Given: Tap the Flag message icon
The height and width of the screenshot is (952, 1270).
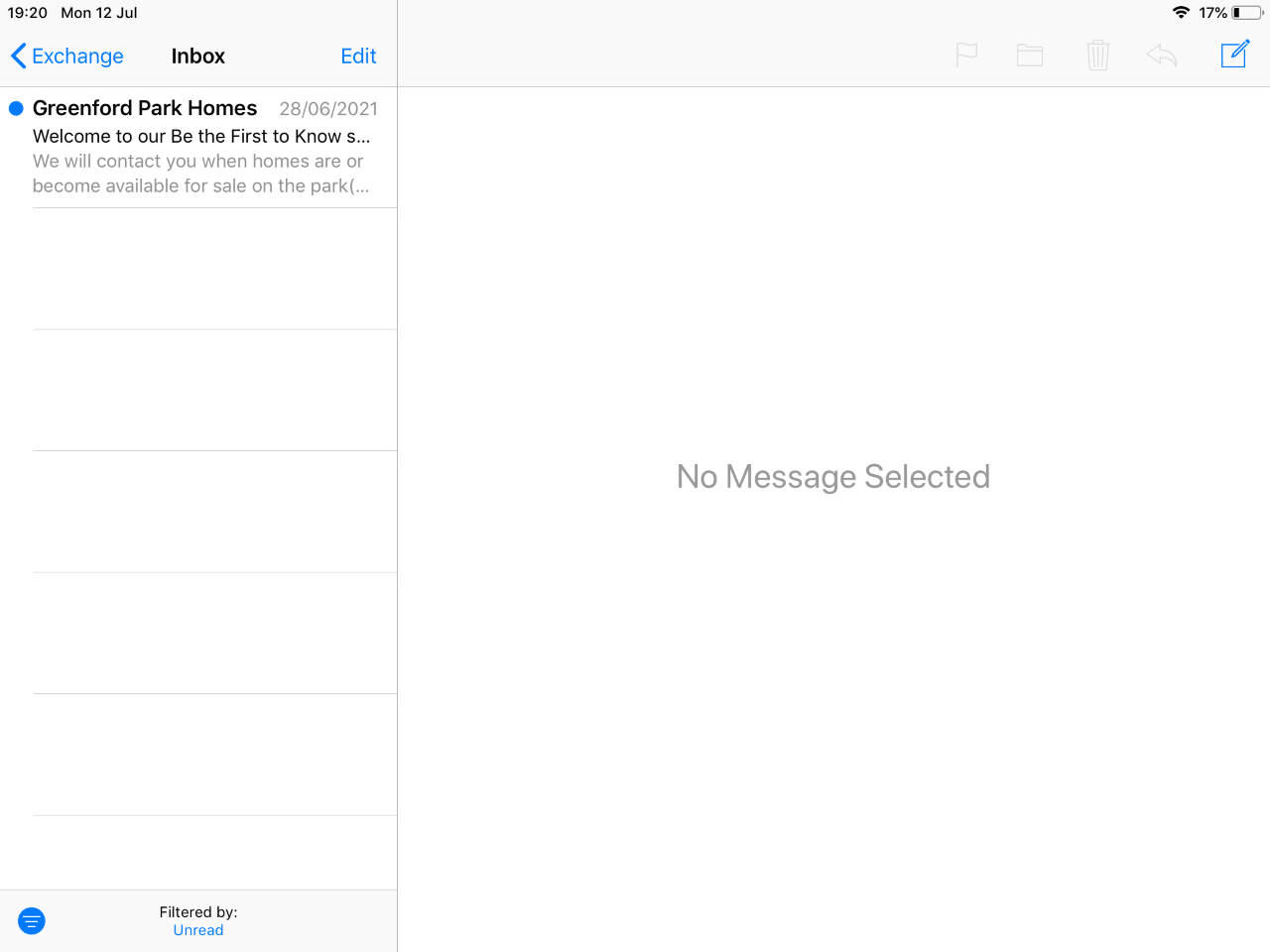Looking at the screenshot, I should [x=966, y=56].
